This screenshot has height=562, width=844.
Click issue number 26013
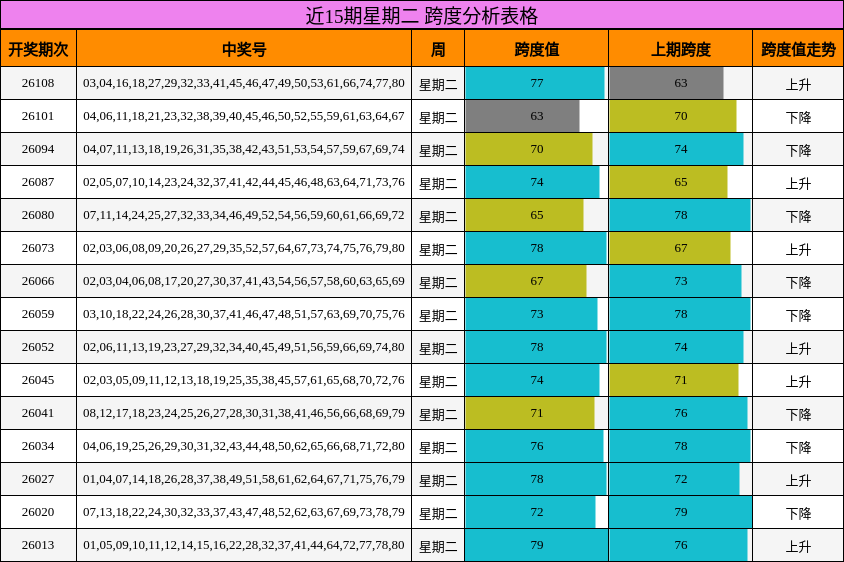(38, 545)
